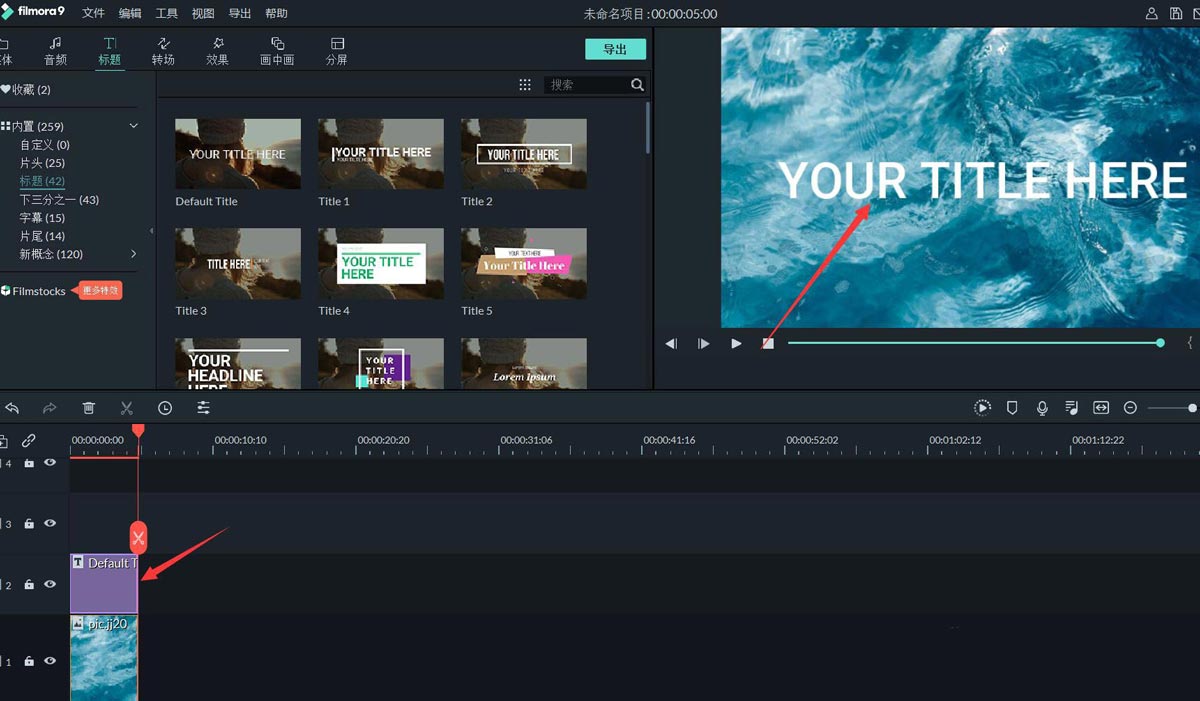Viewport: 1200px width, 701px height.
Task: Collapse the 内置 (259) category
Action: click(134, 126)
